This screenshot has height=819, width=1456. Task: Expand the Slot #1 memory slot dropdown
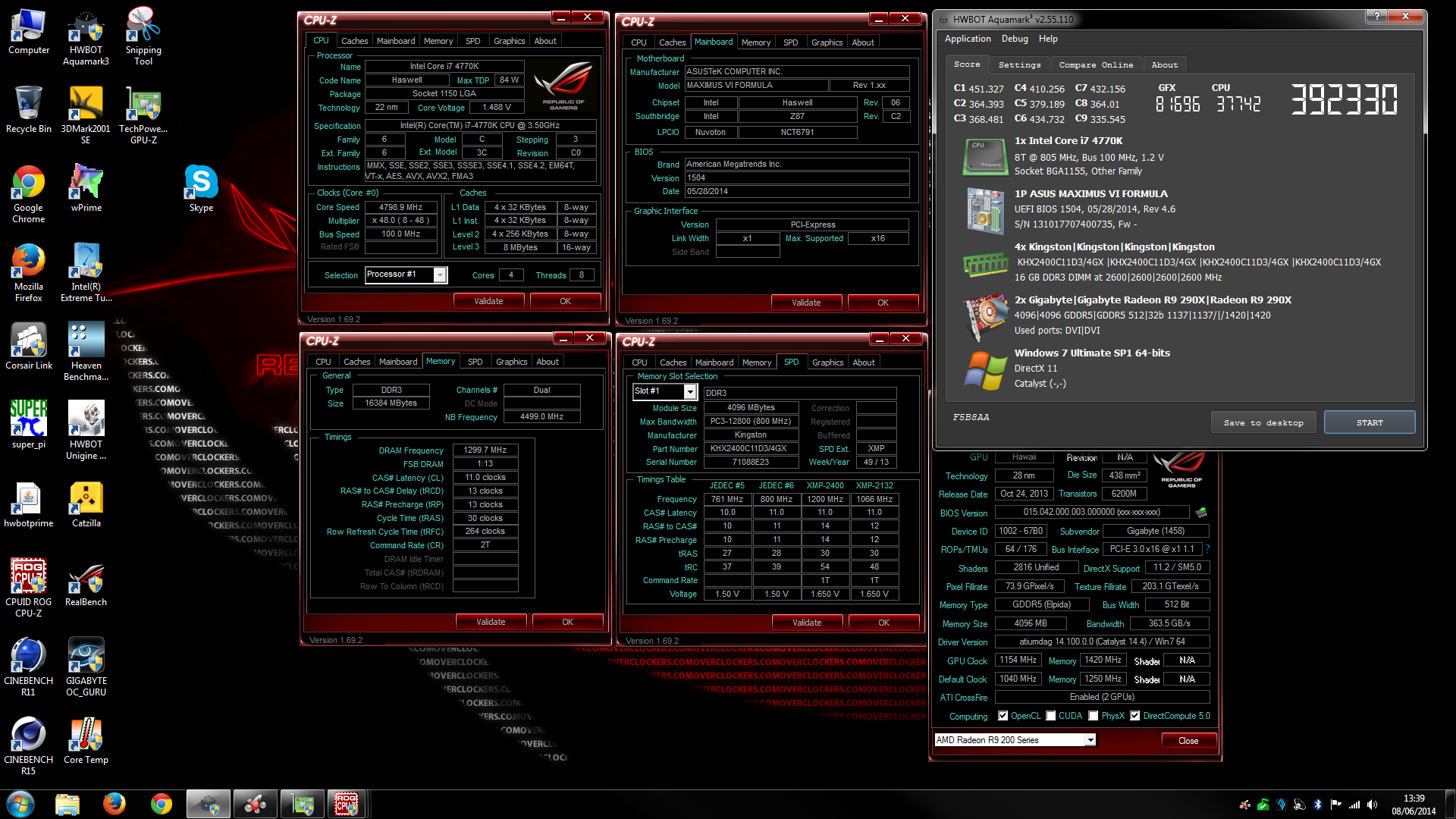coord(690,391)
